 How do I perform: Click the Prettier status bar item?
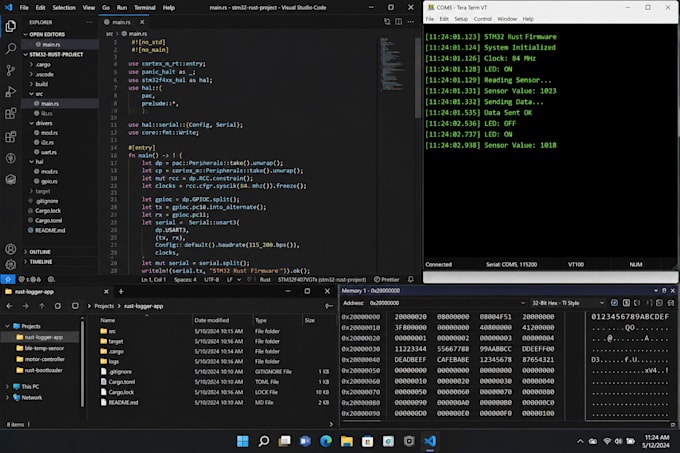pos(386,280)
